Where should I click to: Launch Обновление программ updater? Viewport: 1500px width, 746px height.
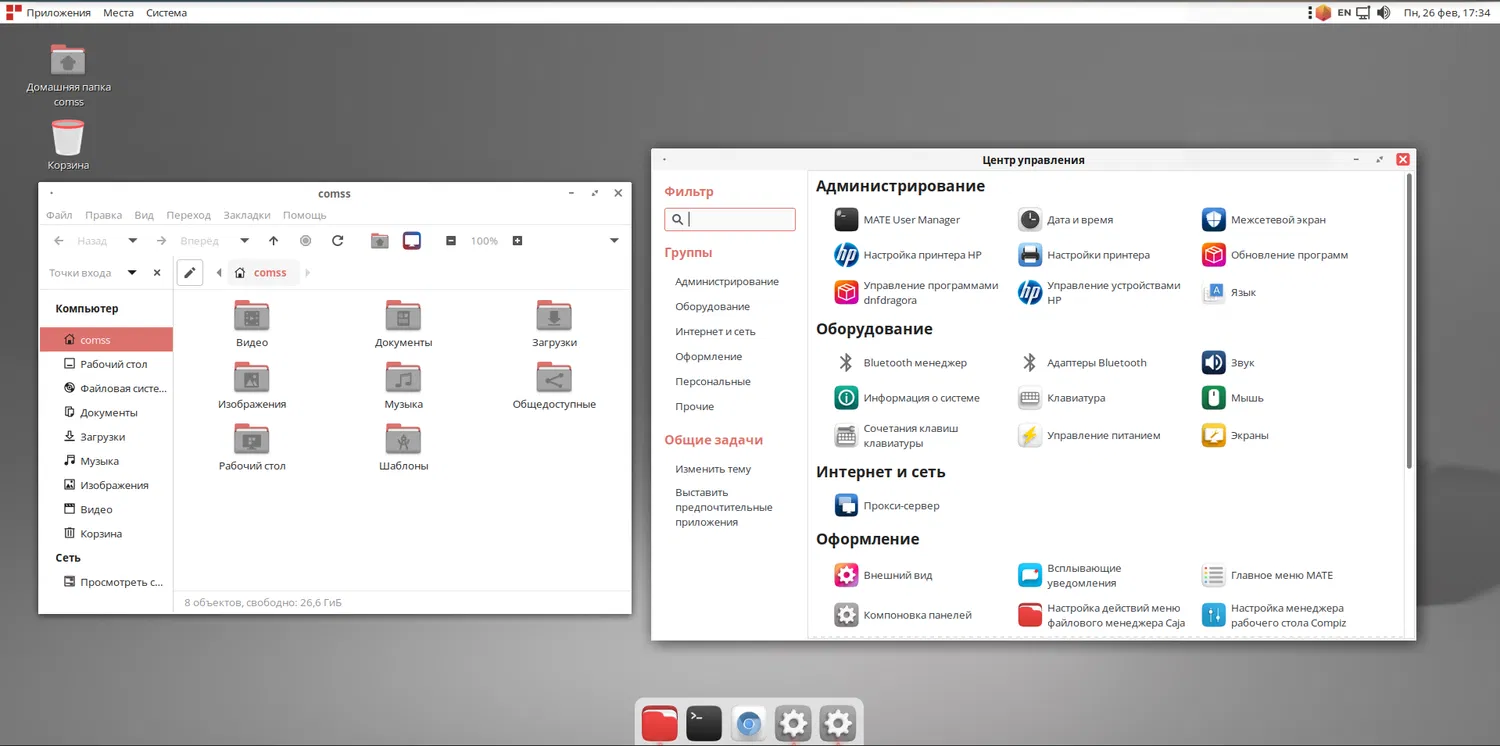[1275, 255]
